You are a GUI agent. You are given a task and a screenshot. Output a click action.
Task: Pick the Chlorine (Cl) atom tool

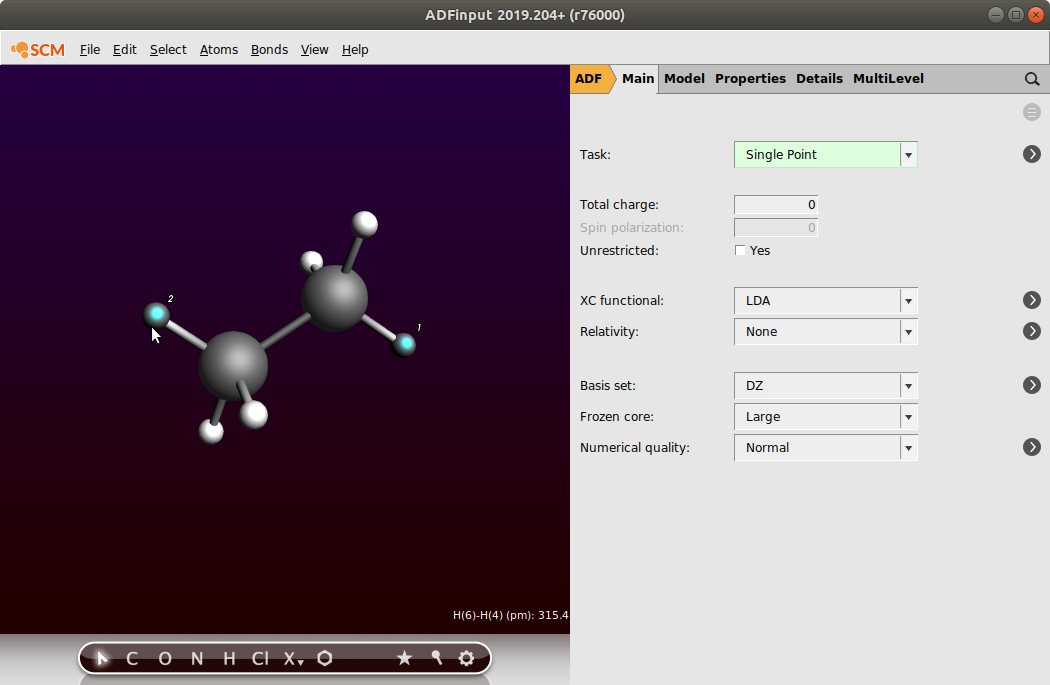[260, 658]
